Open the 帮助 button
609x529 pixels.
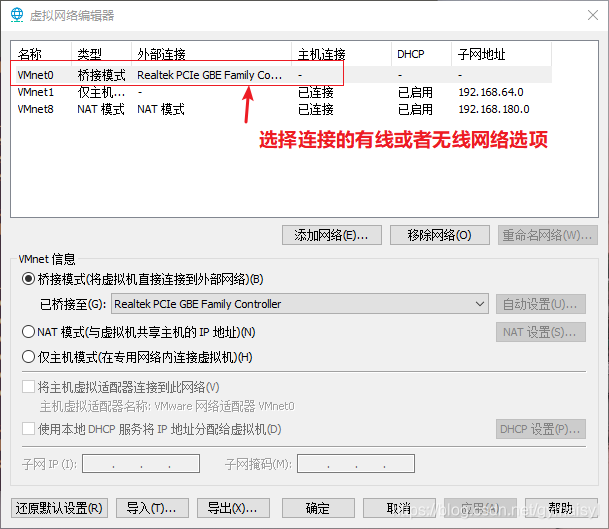pos(561,508)
